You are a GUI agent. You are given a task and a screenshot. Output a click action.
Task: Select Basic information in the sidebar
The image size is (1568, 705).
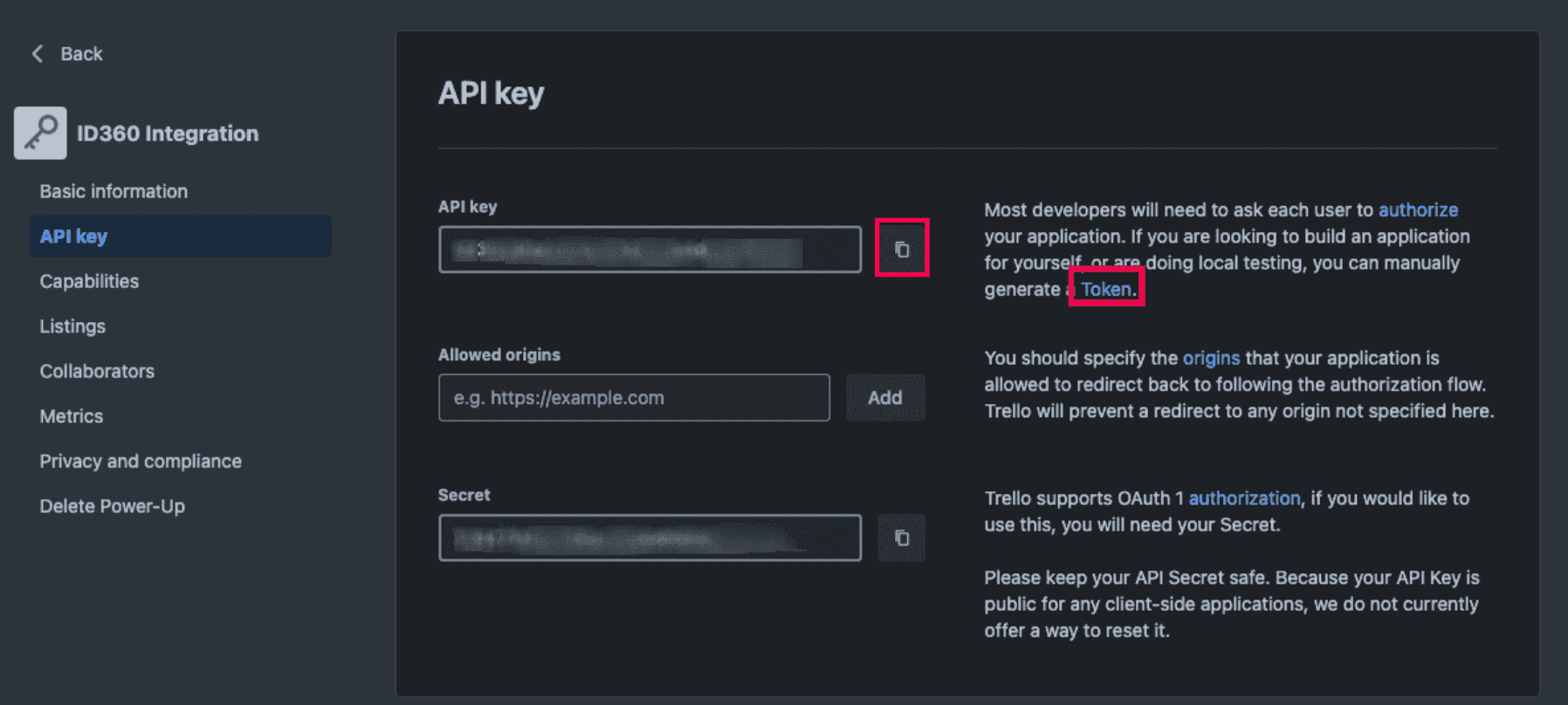[x=113, y=191]
